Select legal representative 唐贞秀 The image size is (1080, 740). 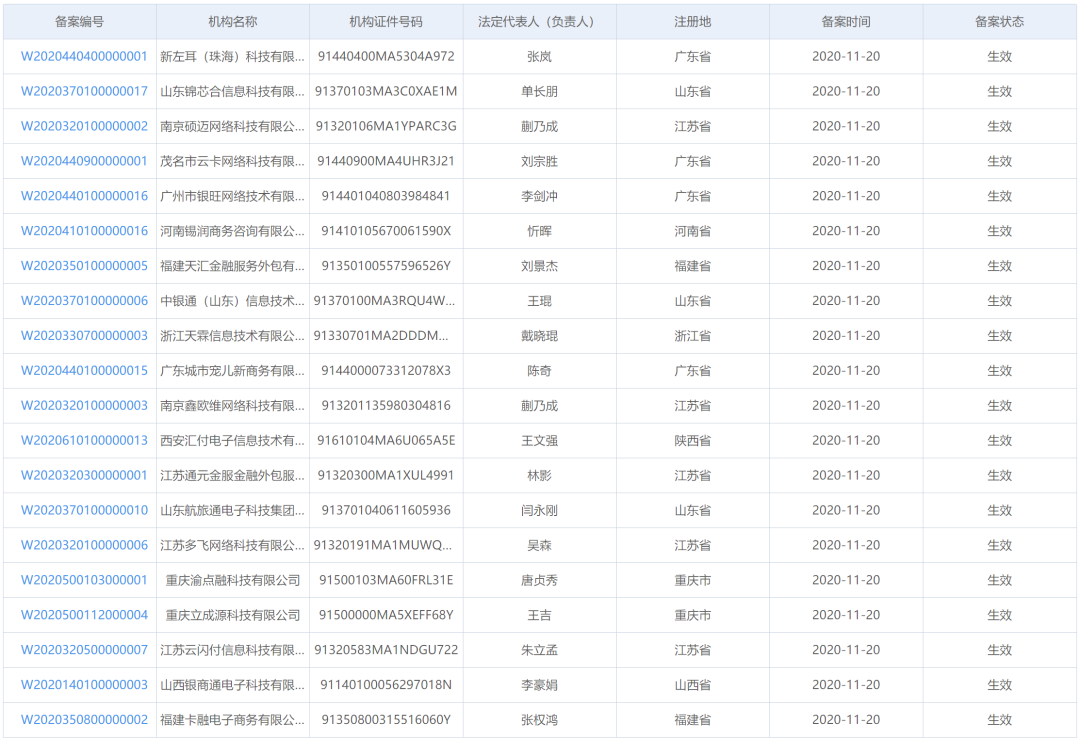point(539,580)
